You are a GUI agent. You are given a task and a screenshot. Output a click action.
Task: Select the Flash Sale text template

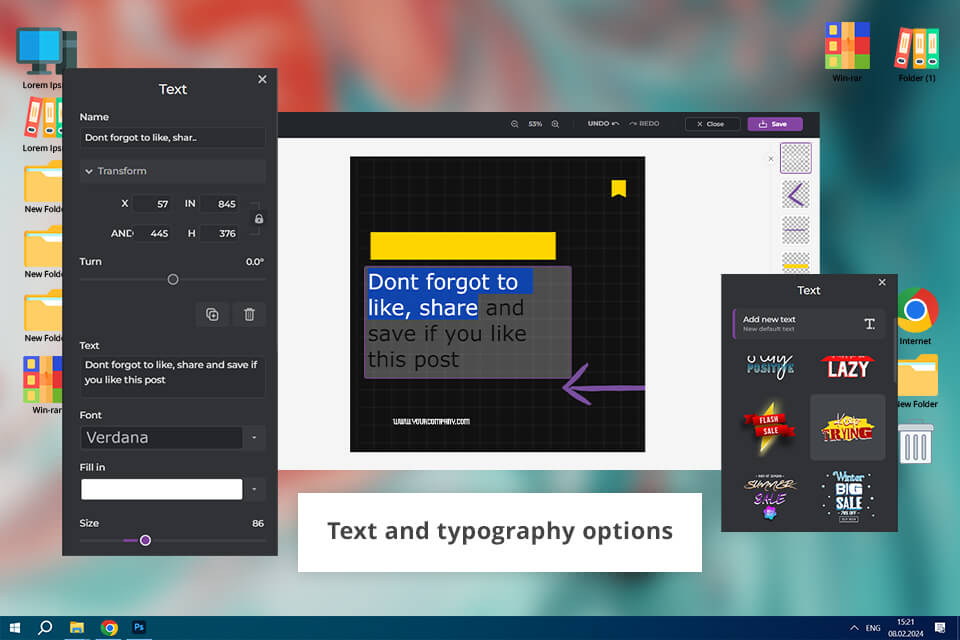[x=770, y=427]
